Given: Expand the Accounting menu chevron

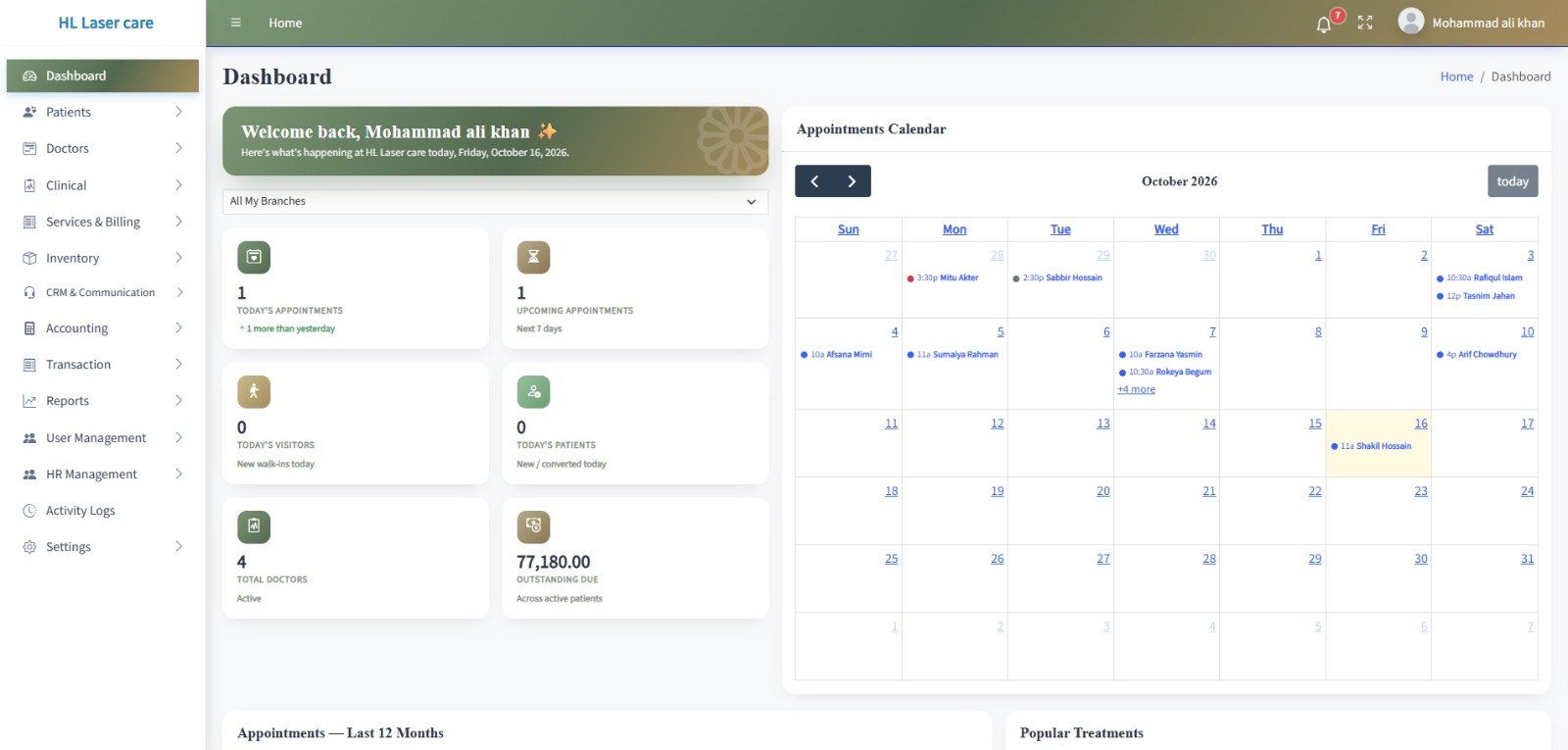Looking at the screenshot, I should pyautogui.click(x=178, y=328).
